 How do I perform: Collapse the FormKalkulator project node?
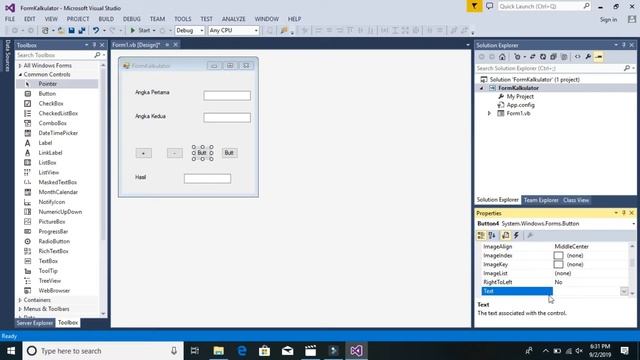click(x=482, y=88)
